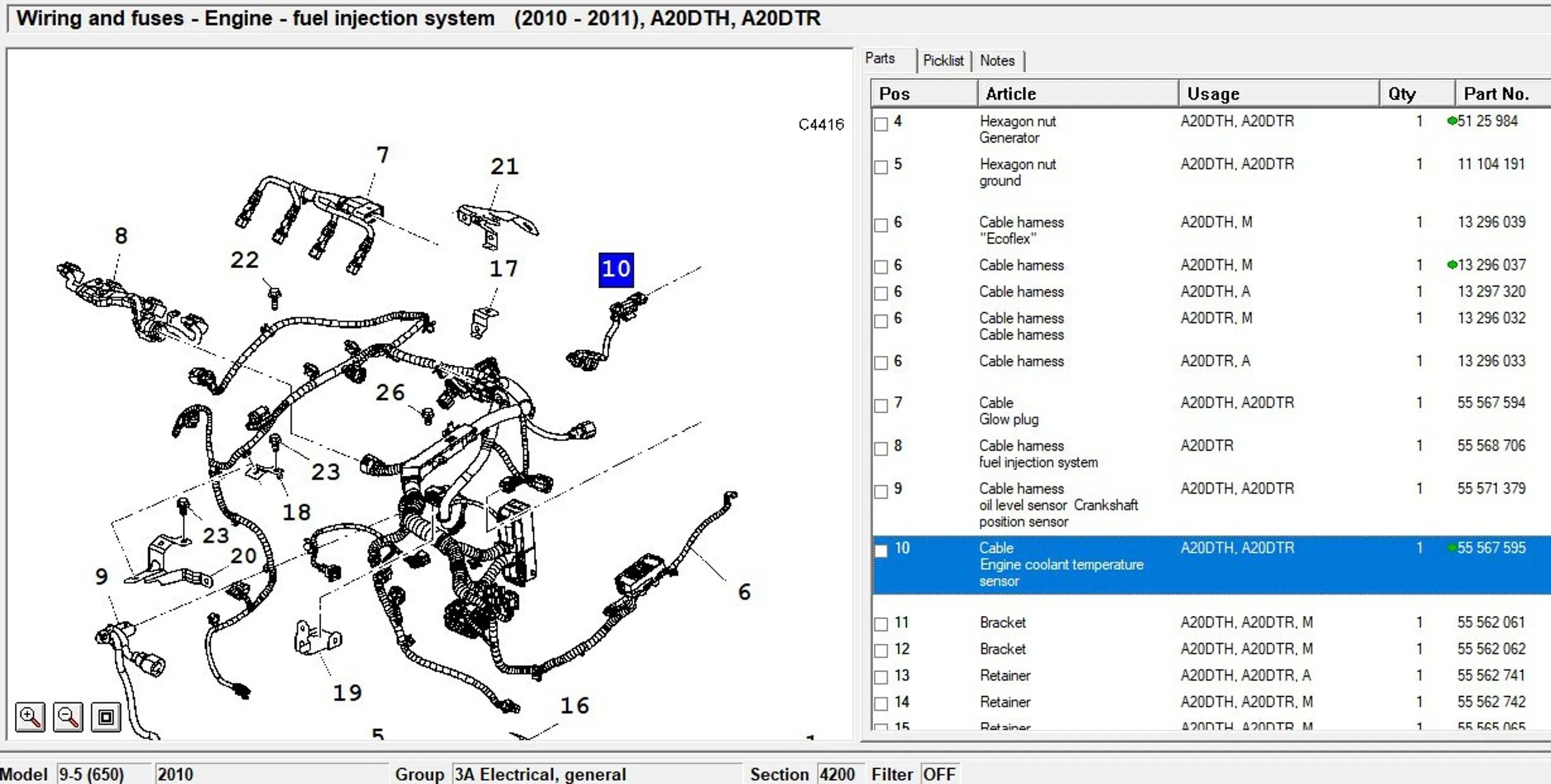Click green dot beside part 51 25 984
This screenshot has height=784, width=1551.
1451,121
